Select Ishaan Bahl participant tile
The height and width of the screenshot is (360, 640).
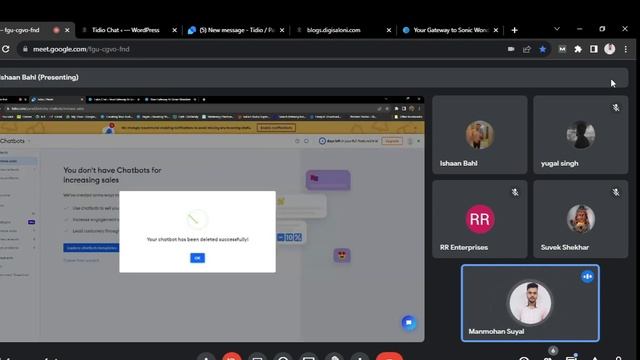click(480, 135)
